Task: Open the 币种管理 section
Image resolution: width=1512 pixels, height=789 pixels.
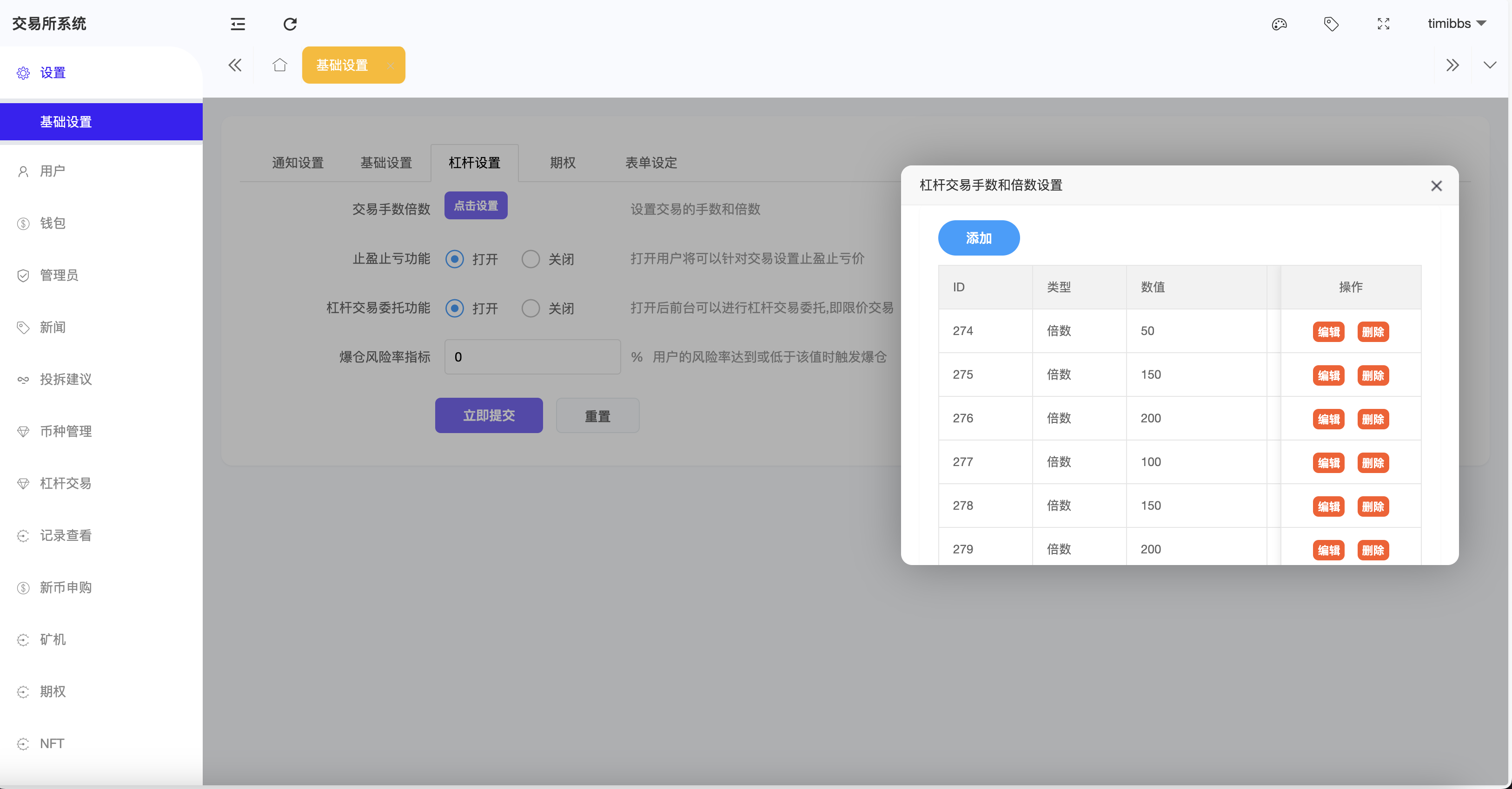Action: click(66, 431)
